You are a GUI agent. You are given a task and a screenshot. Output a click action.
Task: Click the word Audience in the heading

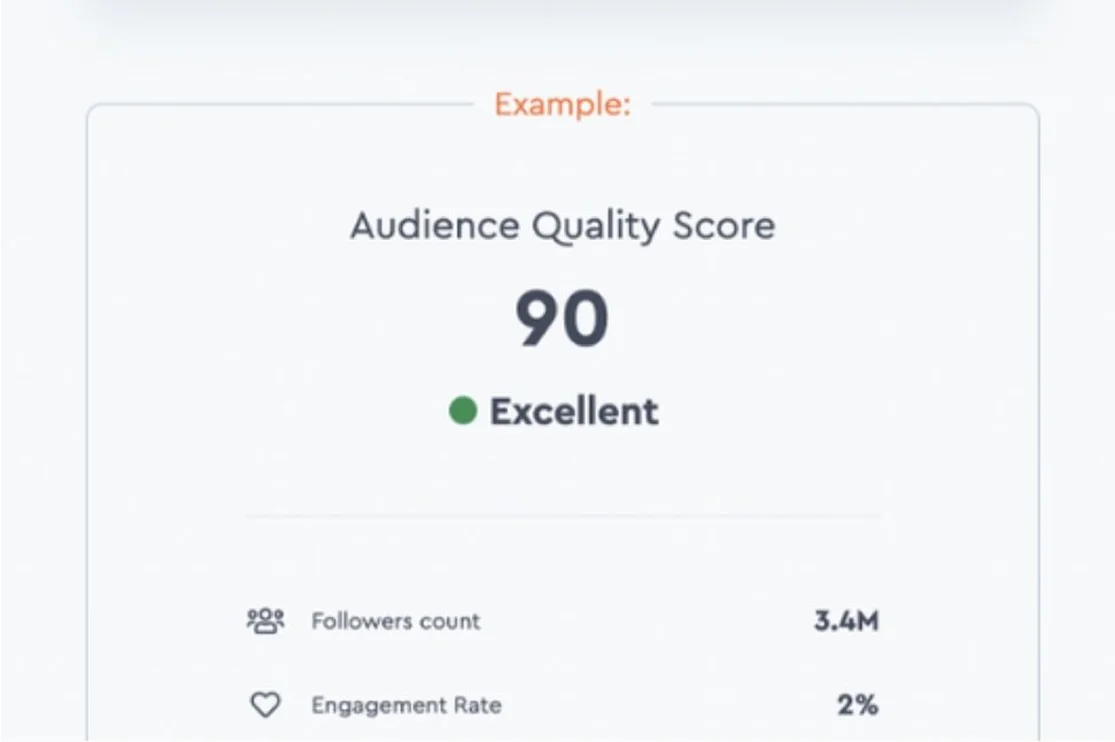[x=434, y=226]
